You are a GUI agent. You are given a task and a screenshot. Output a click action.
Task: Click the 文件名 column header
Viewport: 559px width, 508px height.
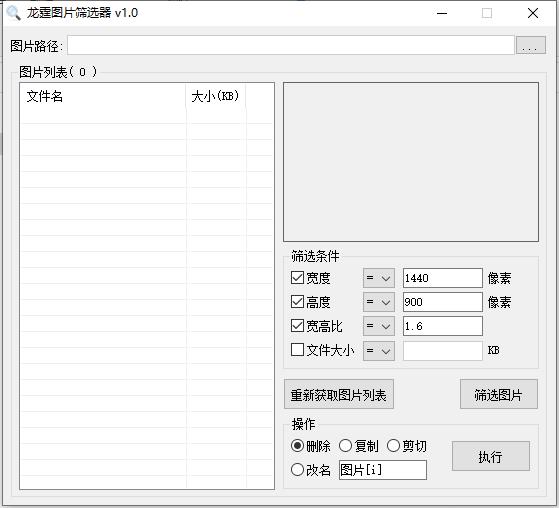tap(103, 96)
